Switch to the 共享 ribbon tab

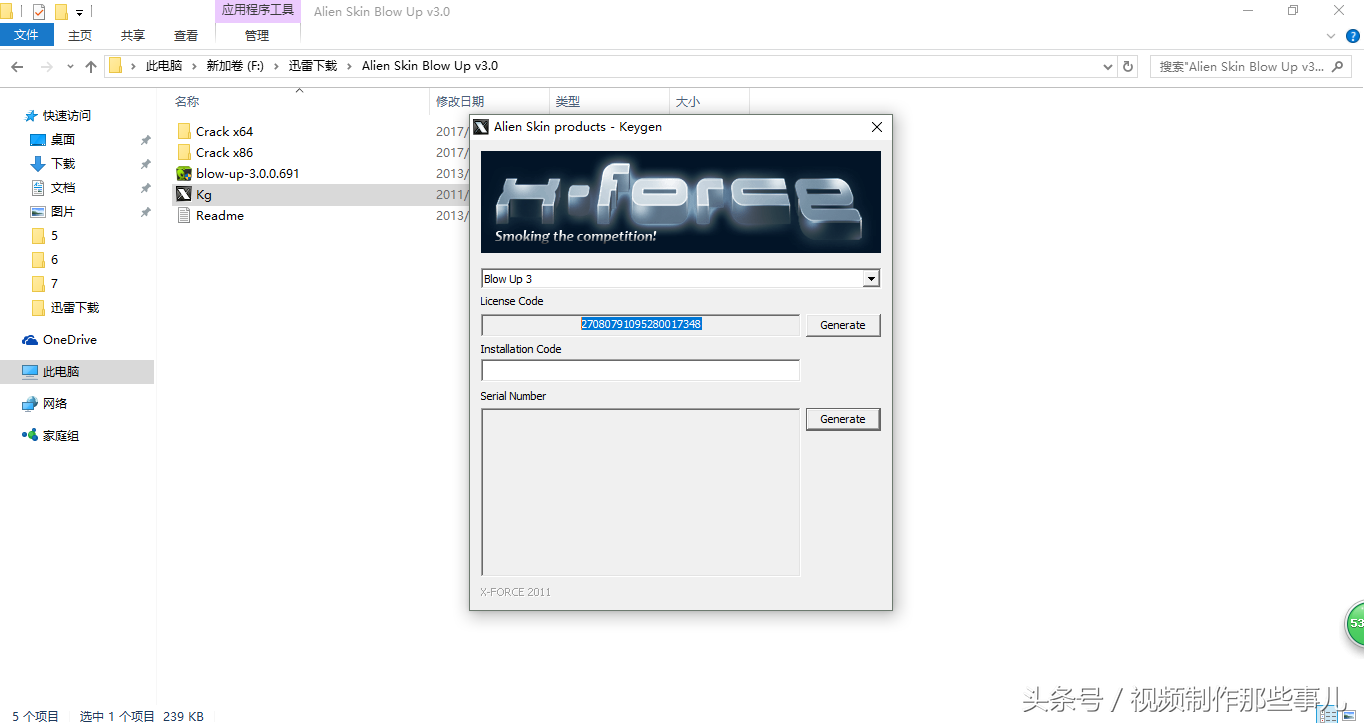133,35
